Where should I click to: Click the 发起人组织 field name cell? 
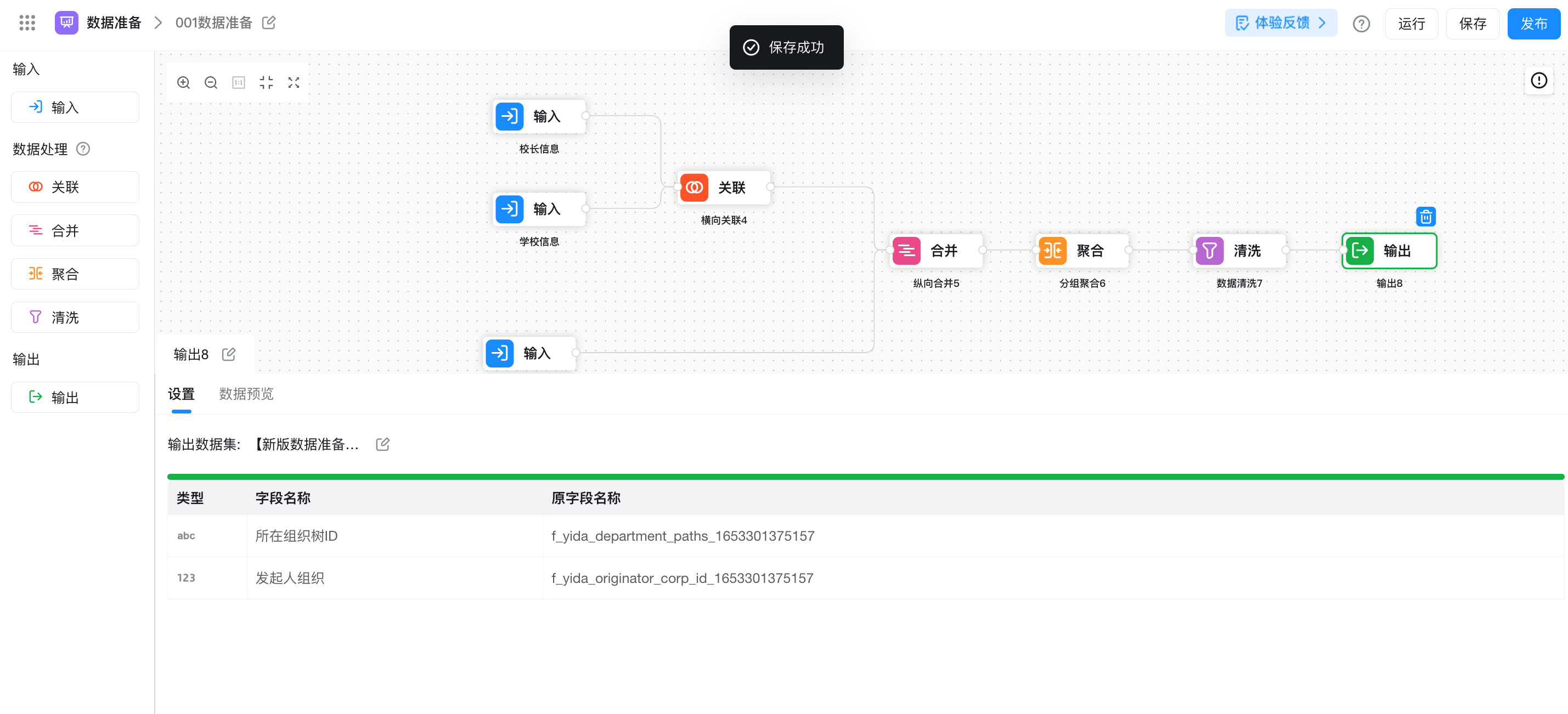(x=394, y=578)
